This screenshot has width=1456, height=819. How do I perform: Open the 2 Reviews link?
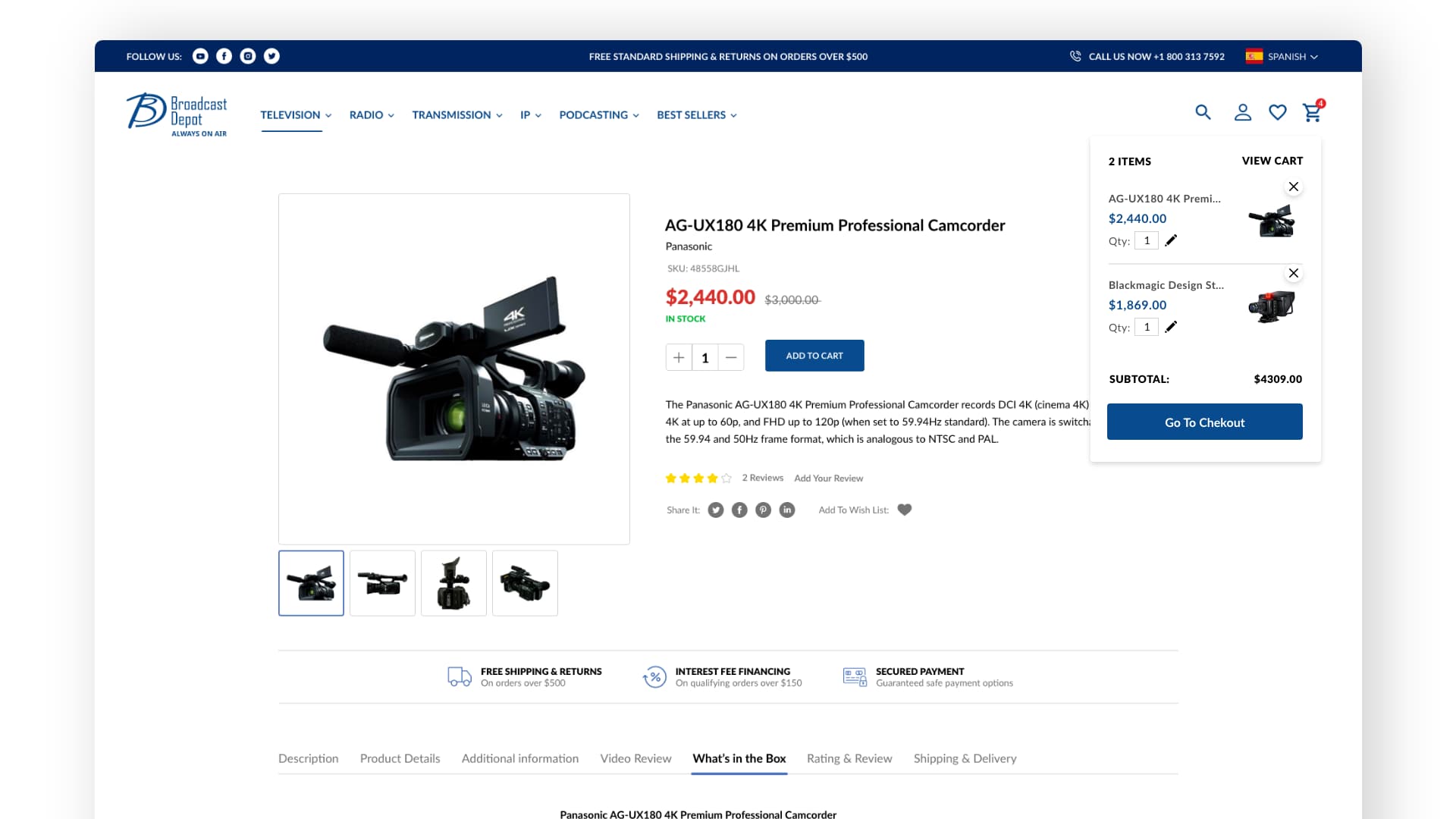point(763,478)
